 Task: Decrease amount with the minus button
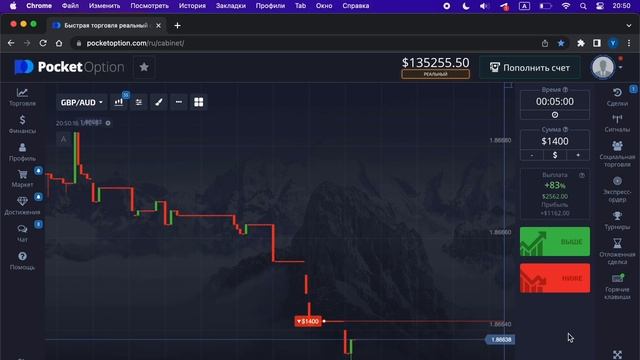(531, 155)
